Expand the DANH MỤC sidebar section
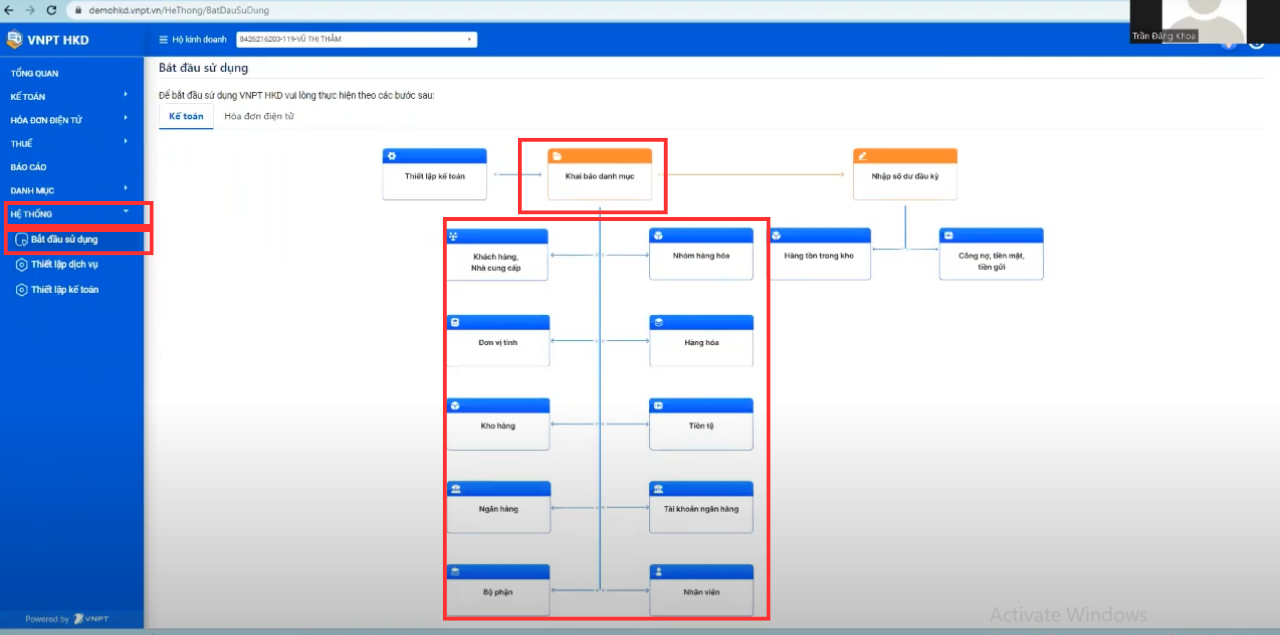The width and height of the screenshot is (1280, 635). pyautogui.click(x=125, y=189)
